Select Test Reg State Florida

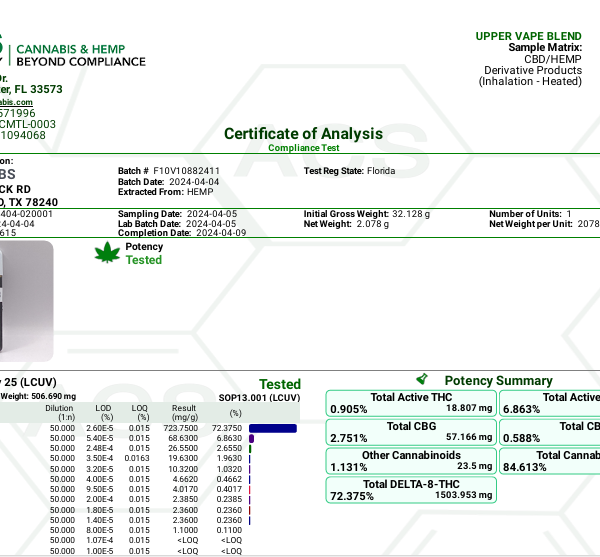[349, 171]
